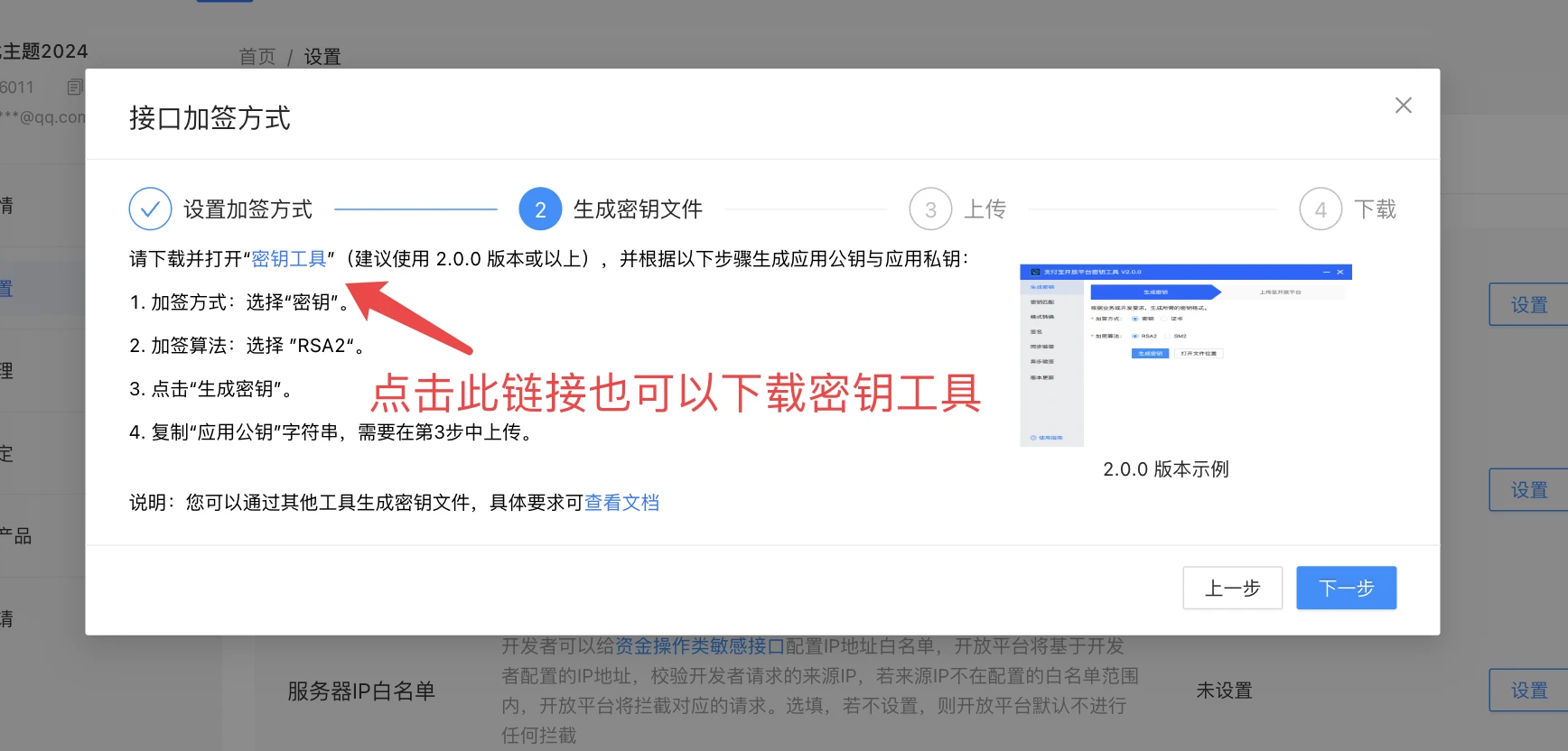
Task: Select the 生成密钥文件 step label
Action: click(x=638, y=209)
